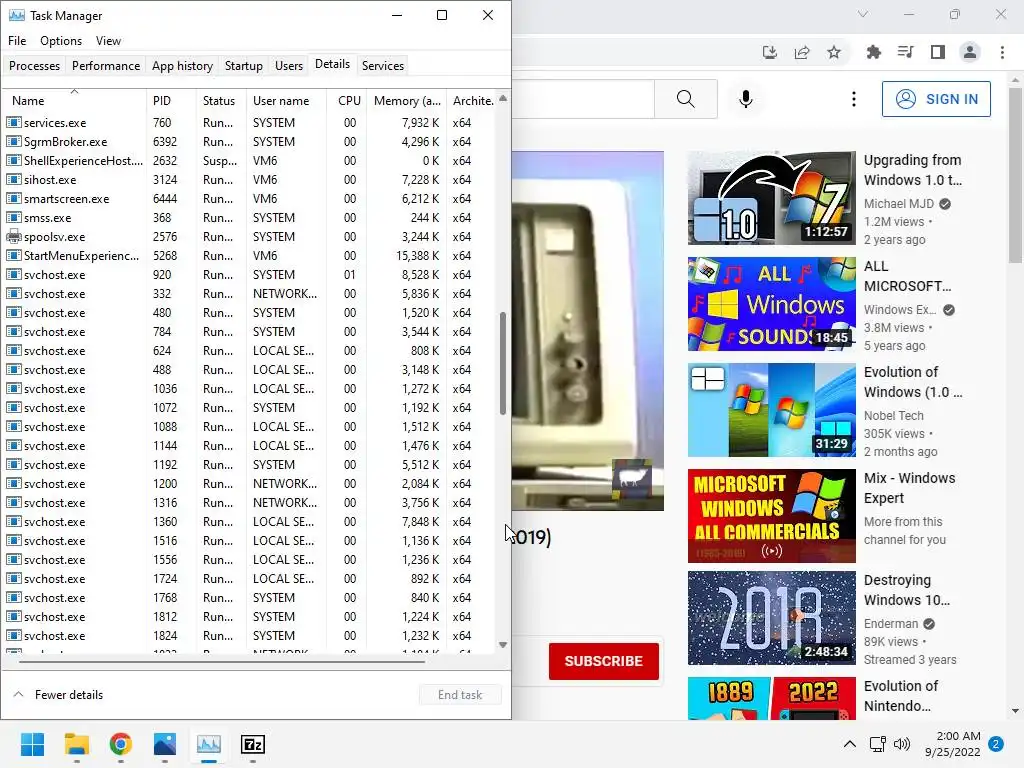Image resolution: width=1024 pixels, height=768 pixels.
Task: Open Microsoft Windows All Commercials thumbnail
Action: [x=771, y=516]
